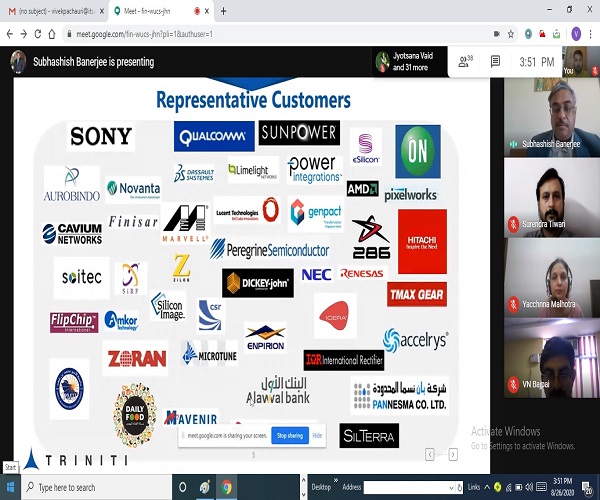Image resolution: width=600 pixels, height=500 pixels.
Task: Open the notification center icon
Action: tap(587, 487)
